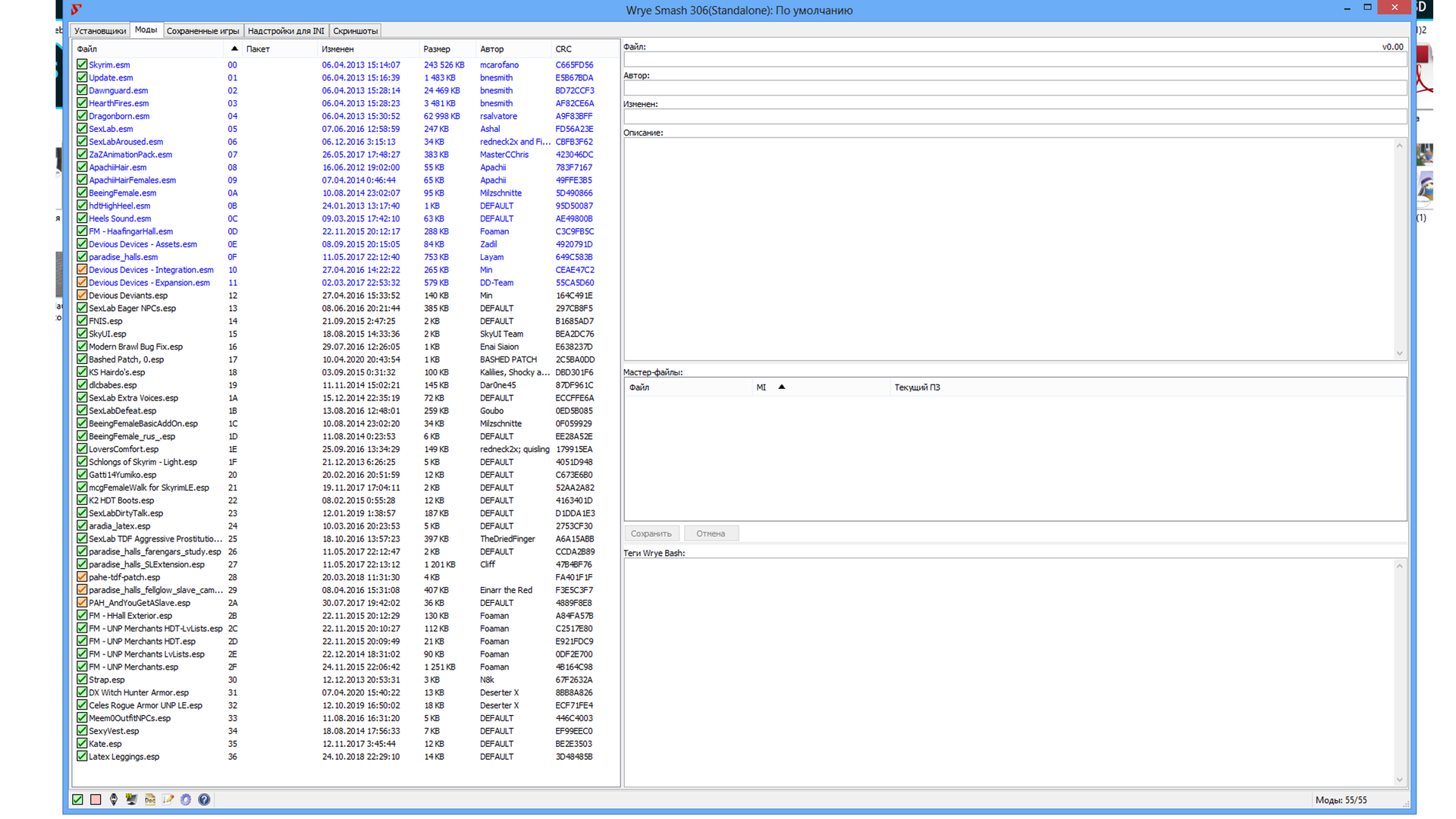Uncheck the Skyrim.esm checkbox

click(x=82, y=64)
